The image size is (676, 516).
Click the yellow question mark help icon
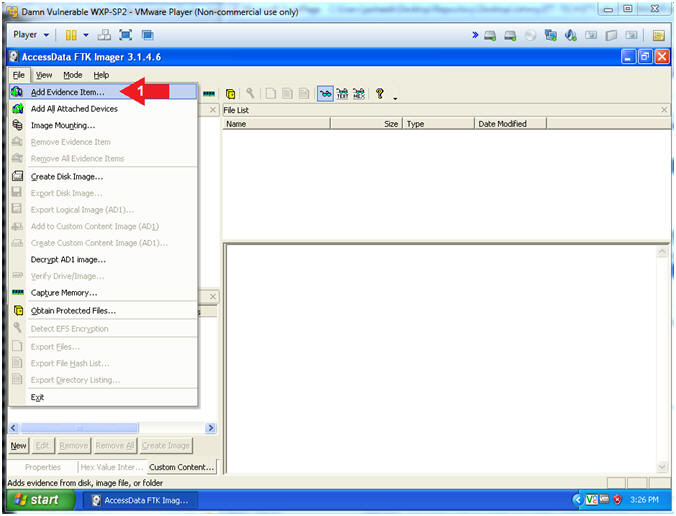coord(379,94)
